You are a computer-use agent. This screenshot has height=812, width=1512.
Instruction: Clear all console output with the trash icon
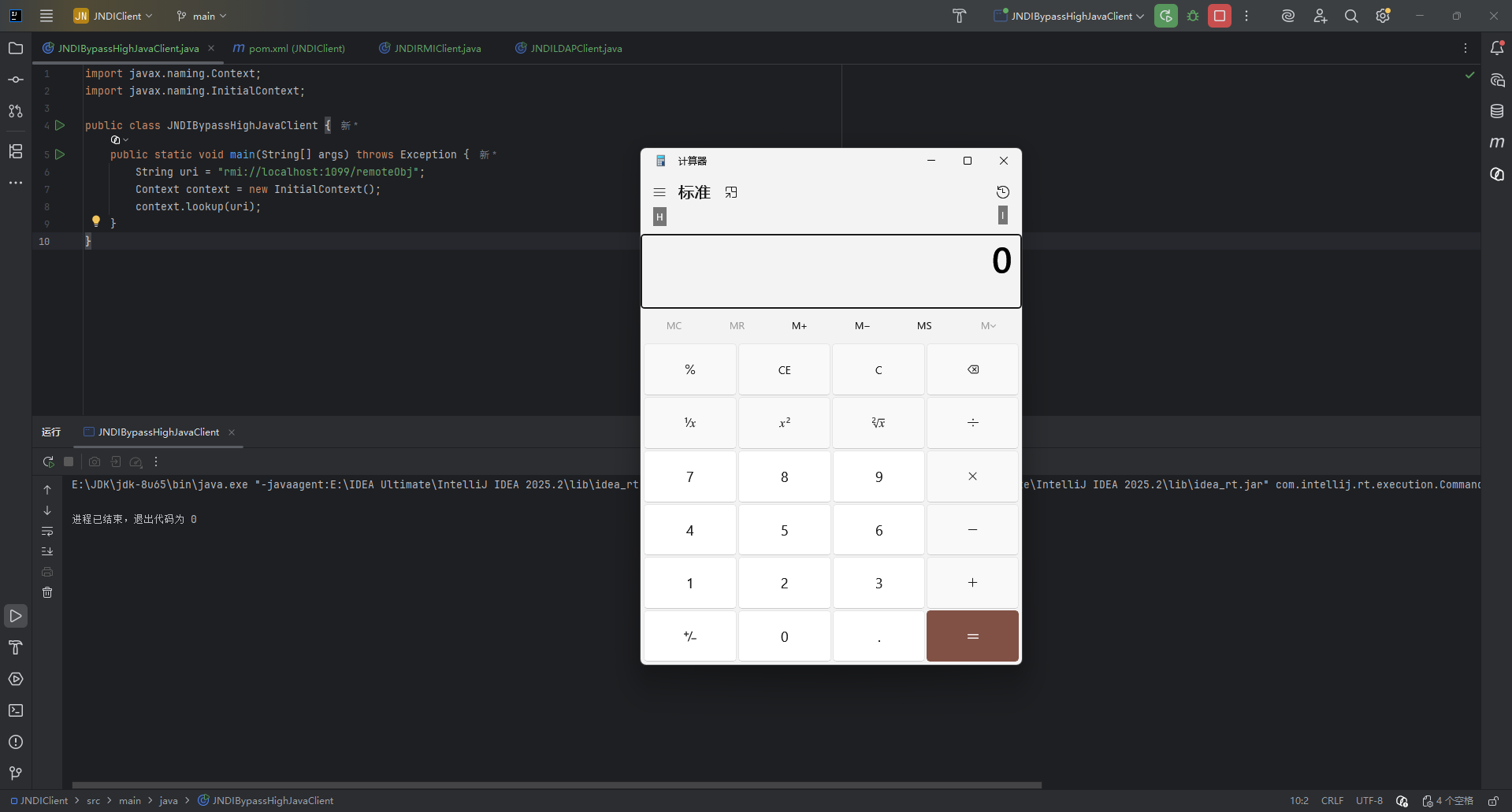click(47, 592)
